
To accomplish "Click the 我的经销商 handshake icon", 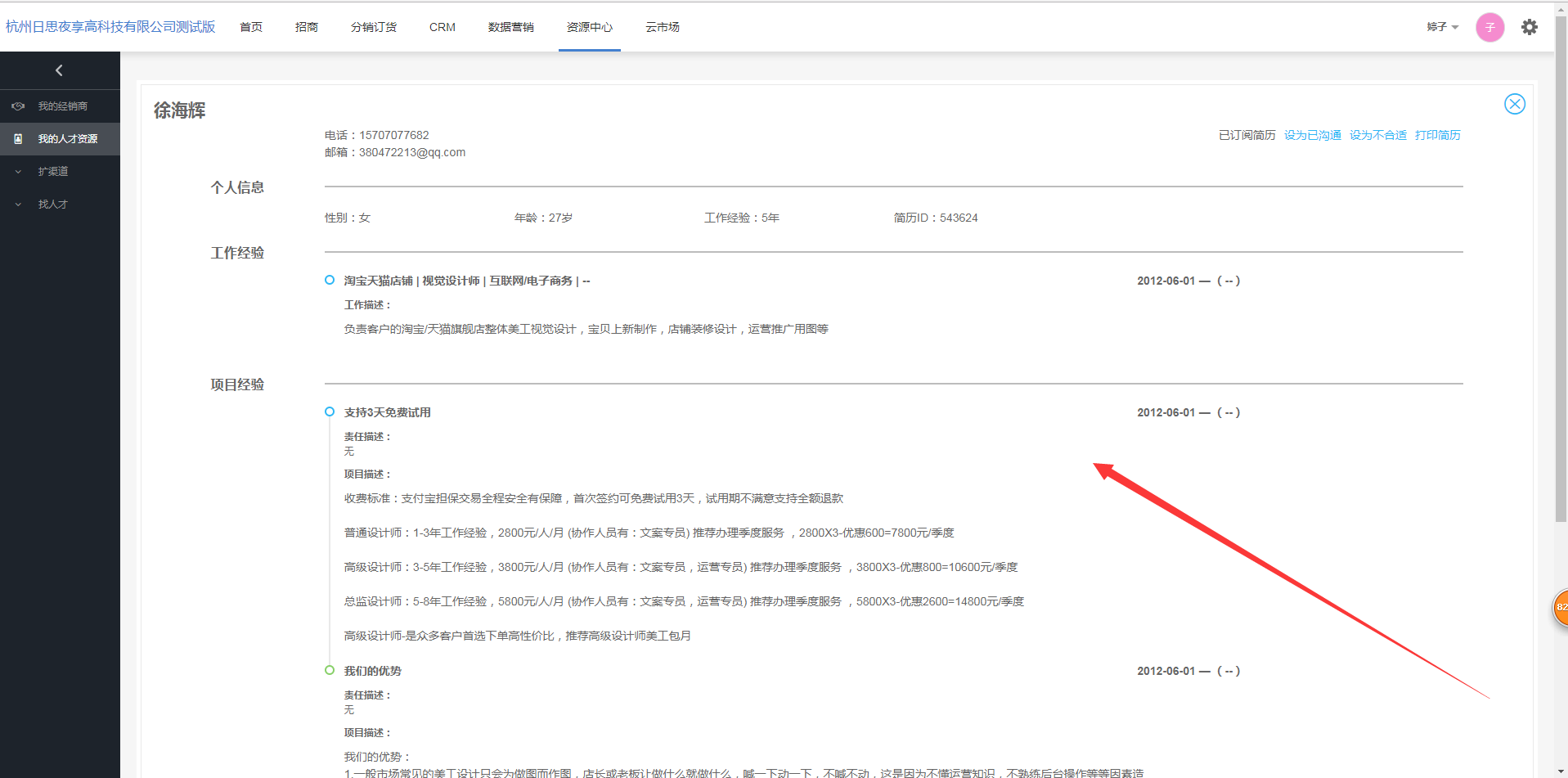I will click(x=18, y=106).
